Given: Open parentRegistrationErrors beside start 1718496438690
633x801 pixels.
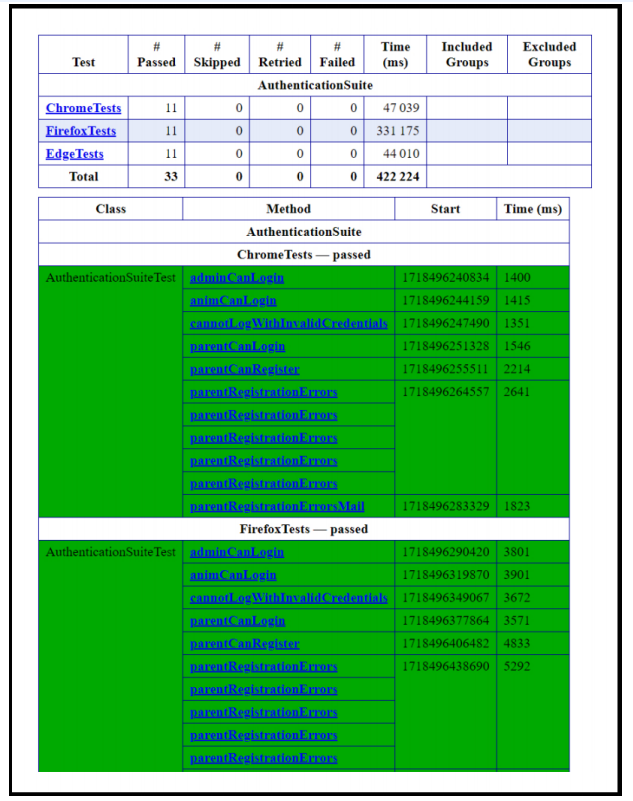Looking at the screenshot, I should [264, 667].
